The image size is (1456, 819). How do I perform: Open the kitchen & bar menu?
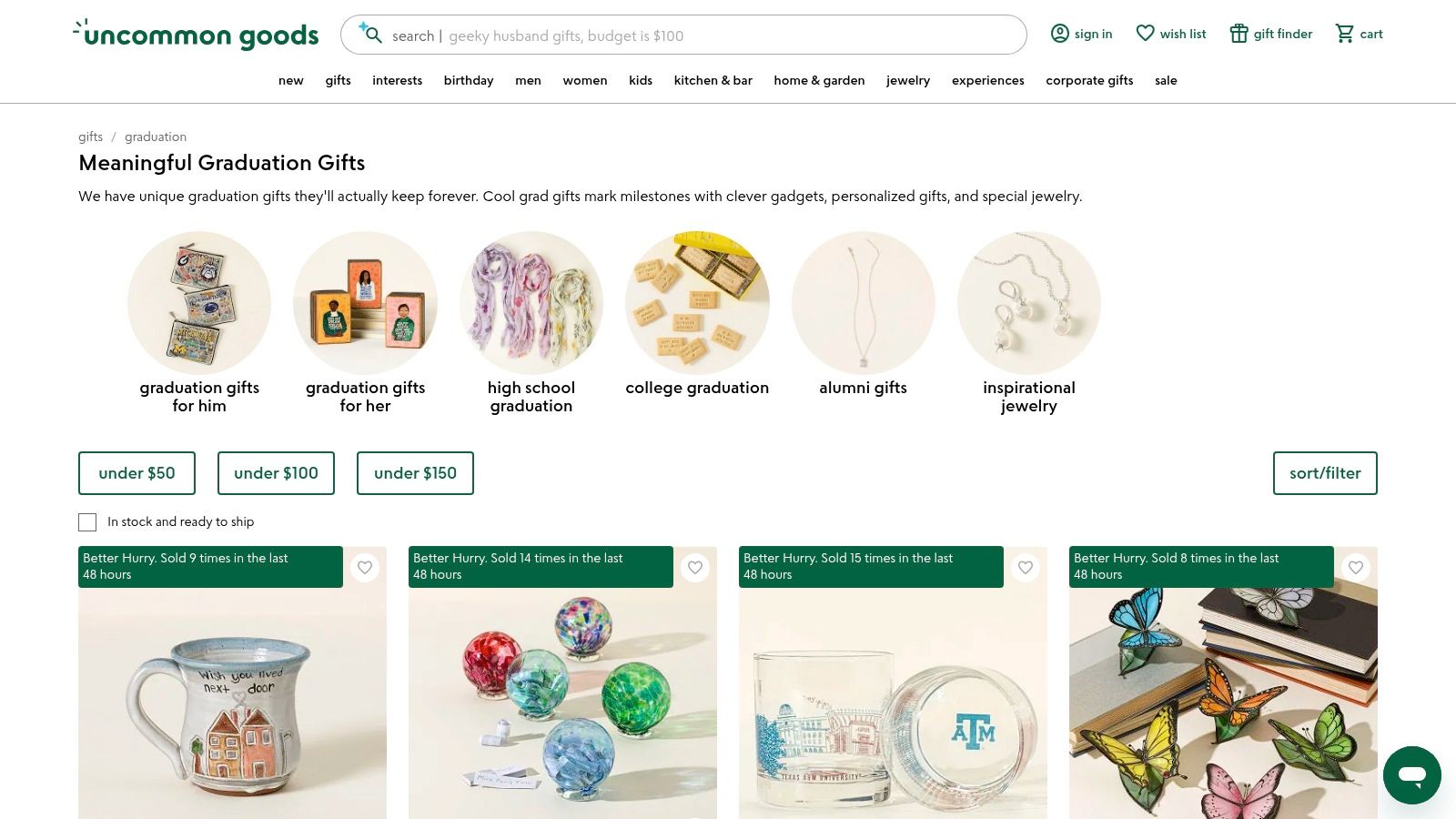pyautogui.click(x=713, y=80)
